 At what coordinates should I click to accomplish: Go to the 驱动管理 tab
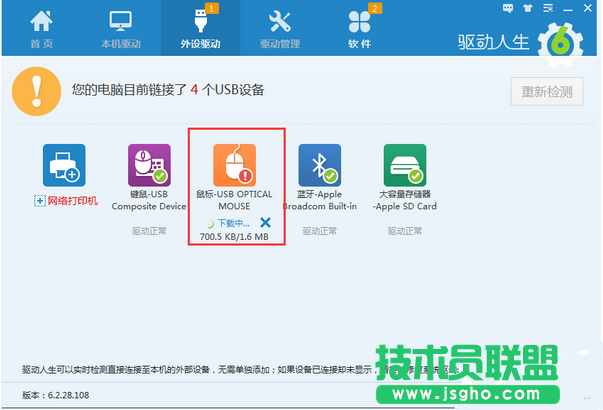(280, 29)
